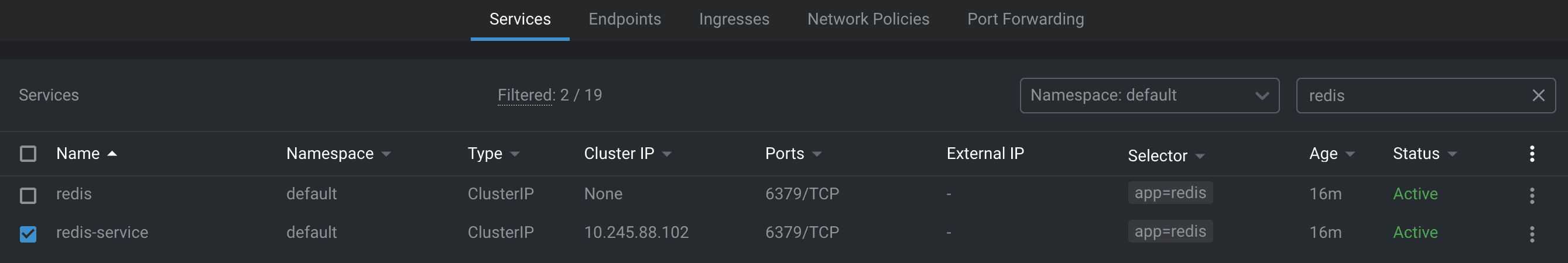Check the redis service row checkbox
1568x263 pixels.
coord(28,195)
